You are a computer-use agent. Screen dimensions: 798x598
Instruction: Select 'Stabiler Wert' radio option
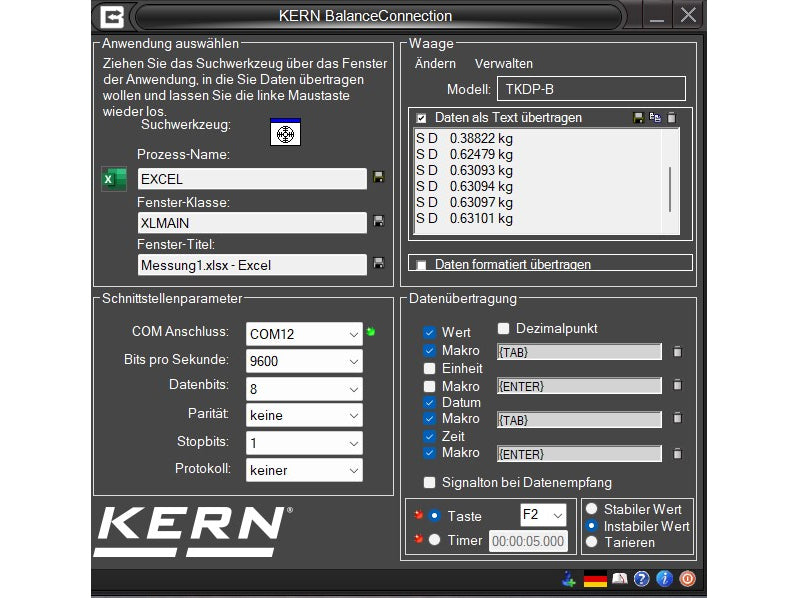click(591, 508)
